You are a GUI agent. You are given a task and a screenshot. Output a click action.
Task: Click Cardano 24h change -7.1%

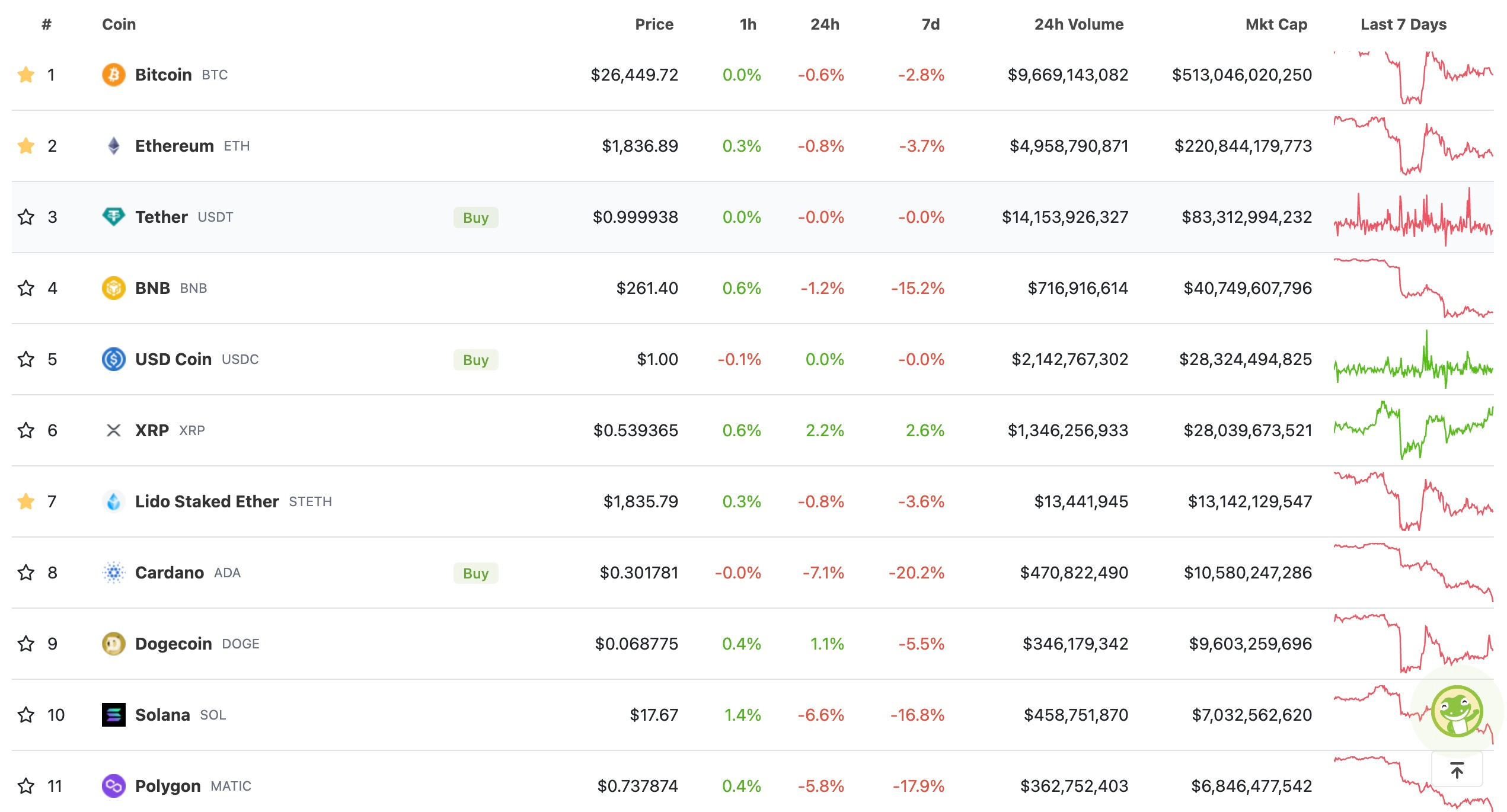(x=823, y=573)
